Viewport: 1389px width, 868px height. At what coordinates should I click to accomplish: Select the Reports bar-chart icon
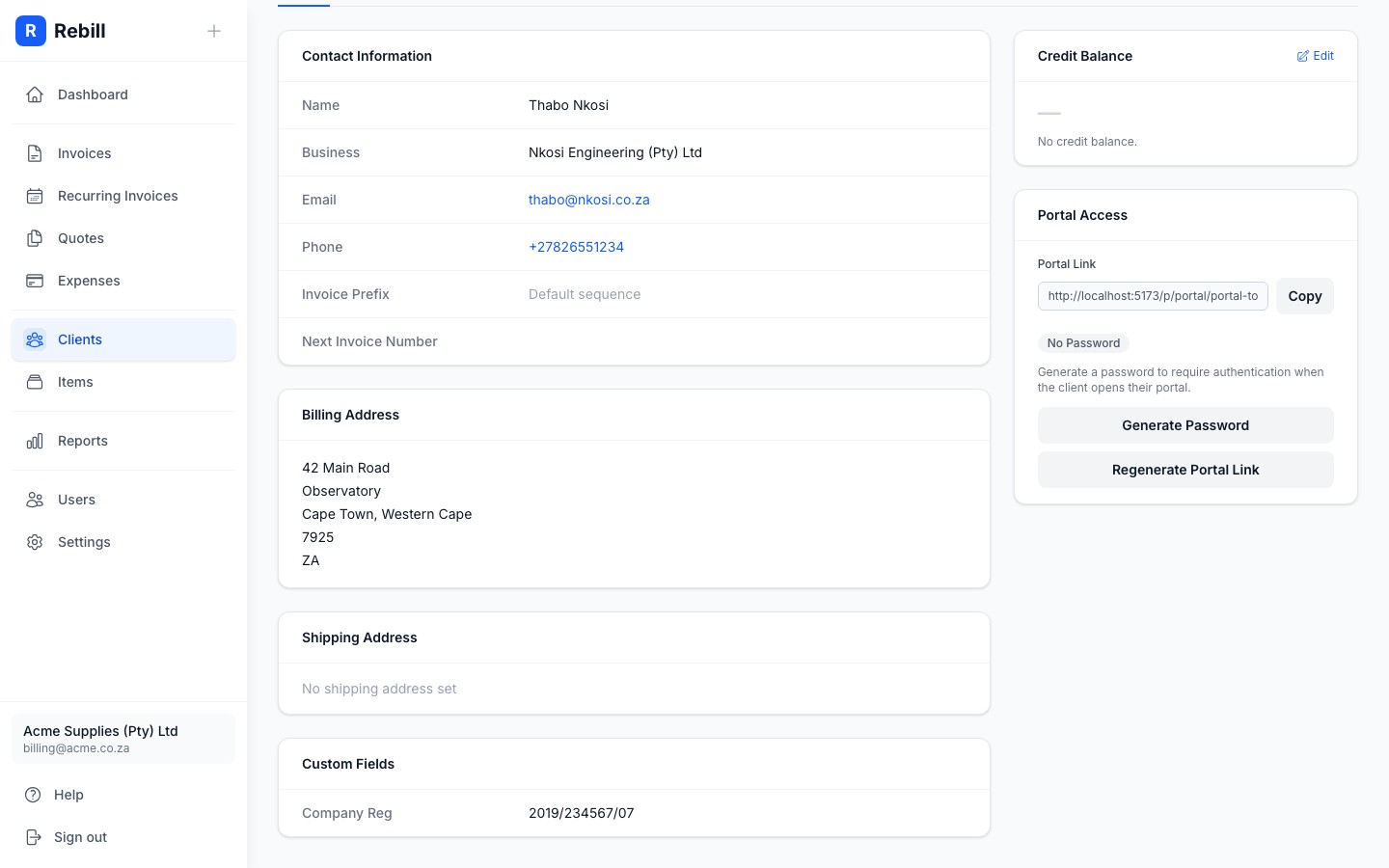(x=35, y=440)
